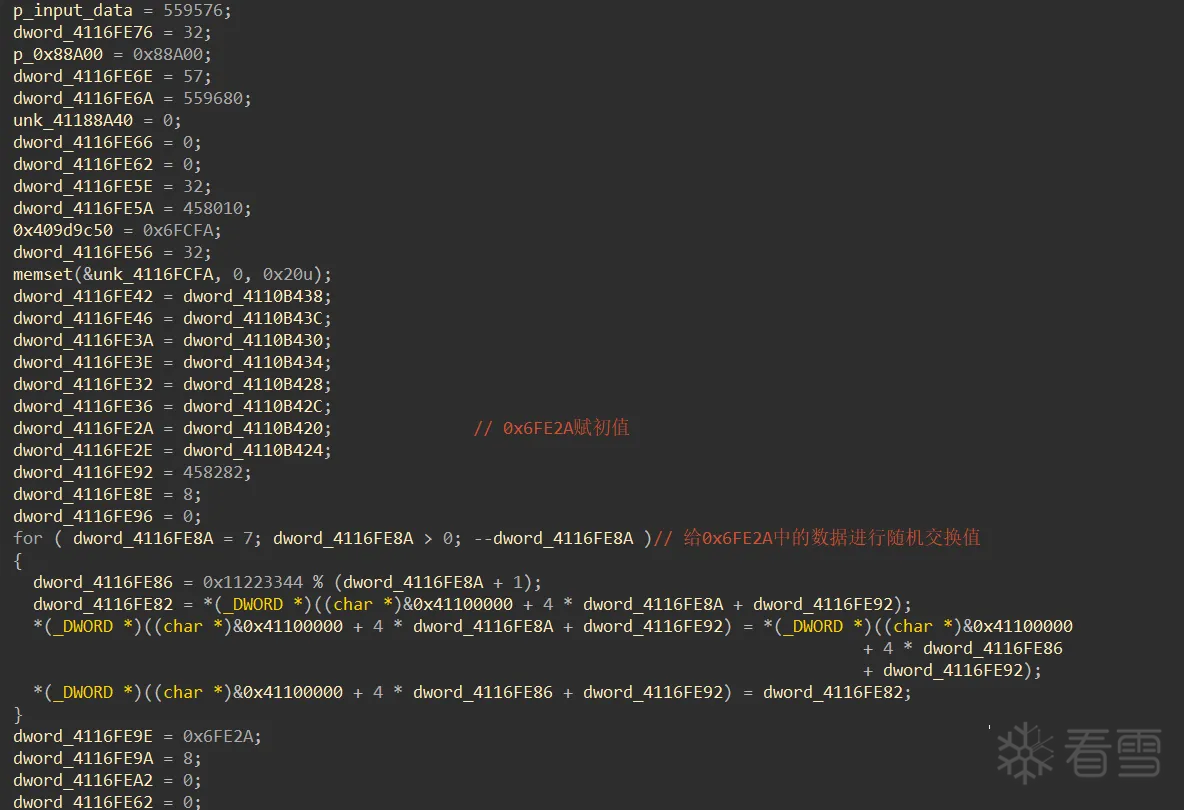Select dword_4116FE5A = 458010 line
The image size is (1184, 810).
click(132, 208)
